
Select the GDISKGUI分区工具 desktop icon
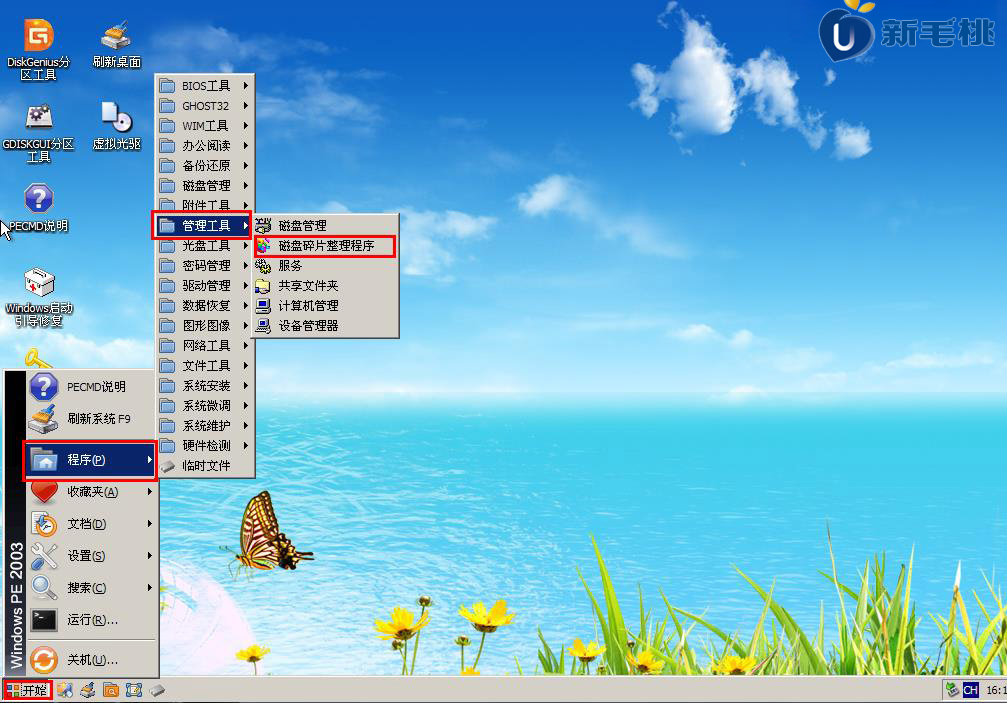39,133
